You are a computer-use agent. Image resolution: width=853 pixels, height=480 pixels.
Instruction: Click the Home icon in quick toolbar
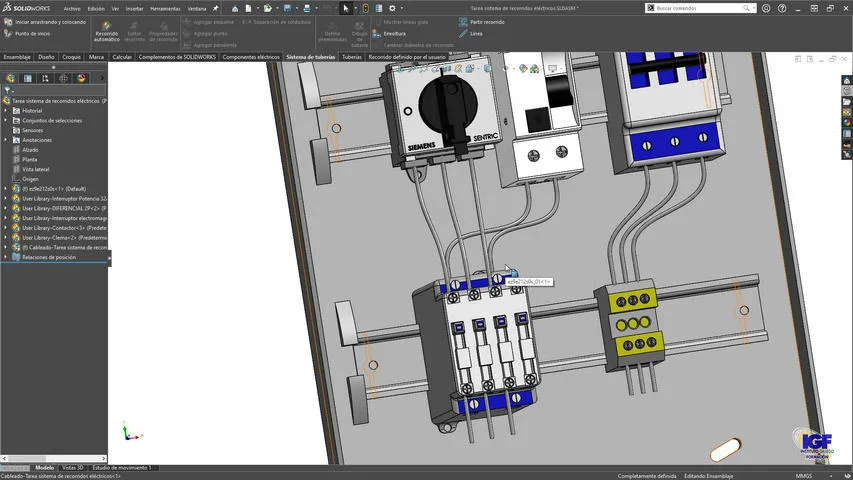(234, 8)
